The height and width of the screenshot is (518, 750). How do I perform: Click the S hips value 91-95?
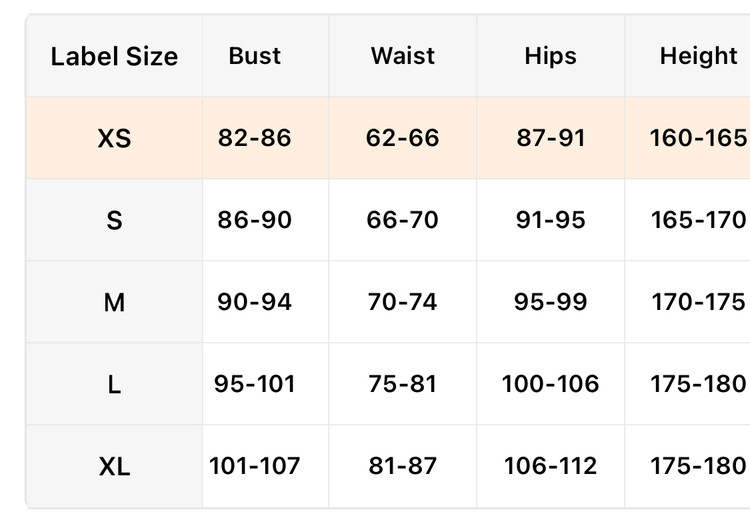click(x=550, y=220)
